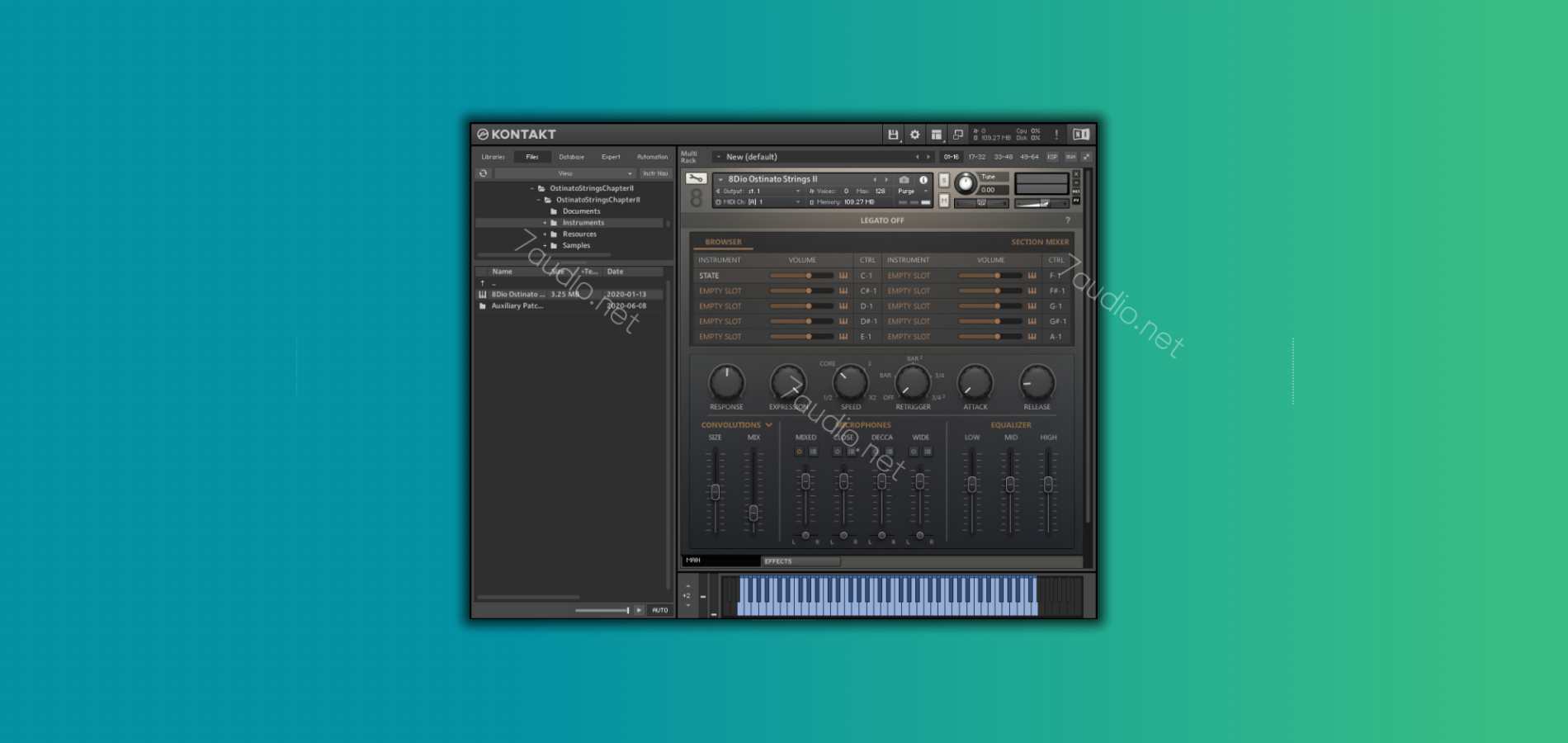The image size is (1568, 743).
Task: Click the keyboard icon in the C#-1 row
Action: point(843,291)
